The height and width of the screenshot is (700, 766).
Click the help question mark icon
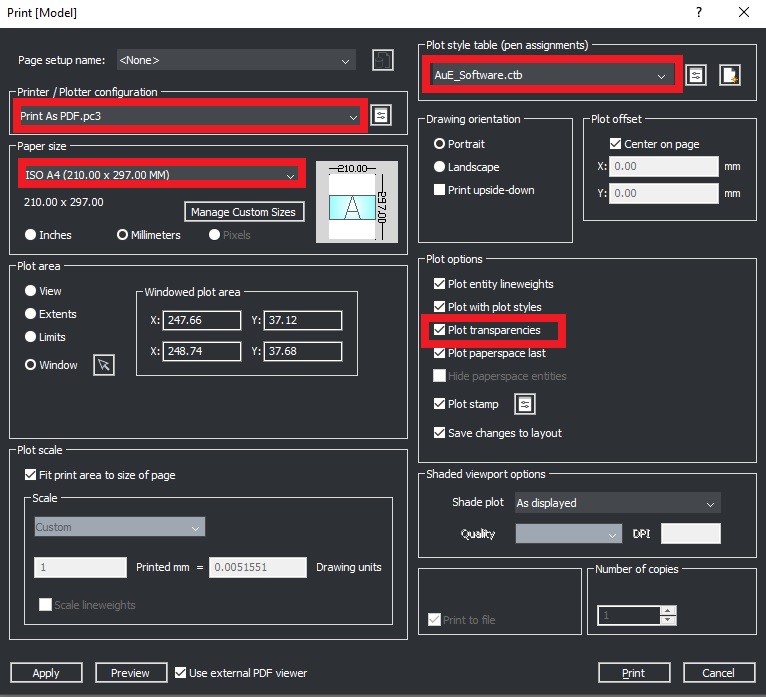(697, 12)
